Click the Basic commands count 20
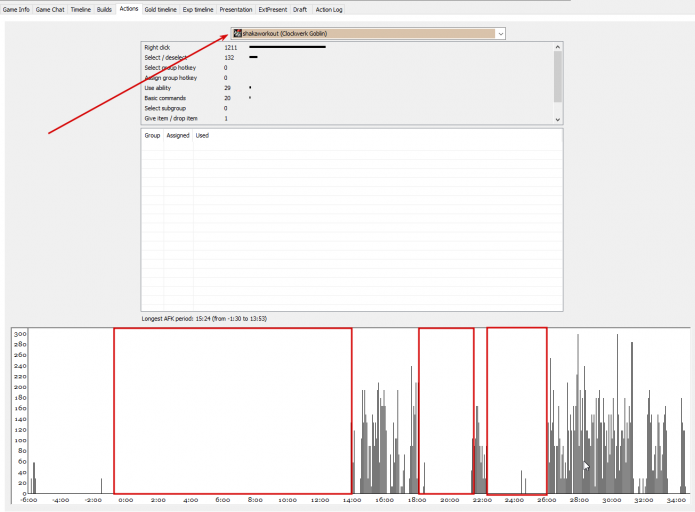The width and height of the screenshot is (695, 512). click(x=227, y=98)
